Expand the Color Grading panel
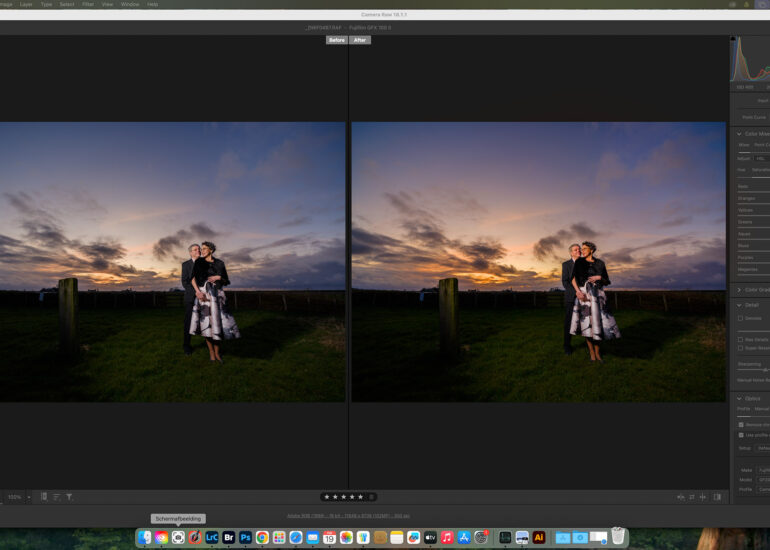770x550 pixels. pyautogui.click(x=739, y=290)
